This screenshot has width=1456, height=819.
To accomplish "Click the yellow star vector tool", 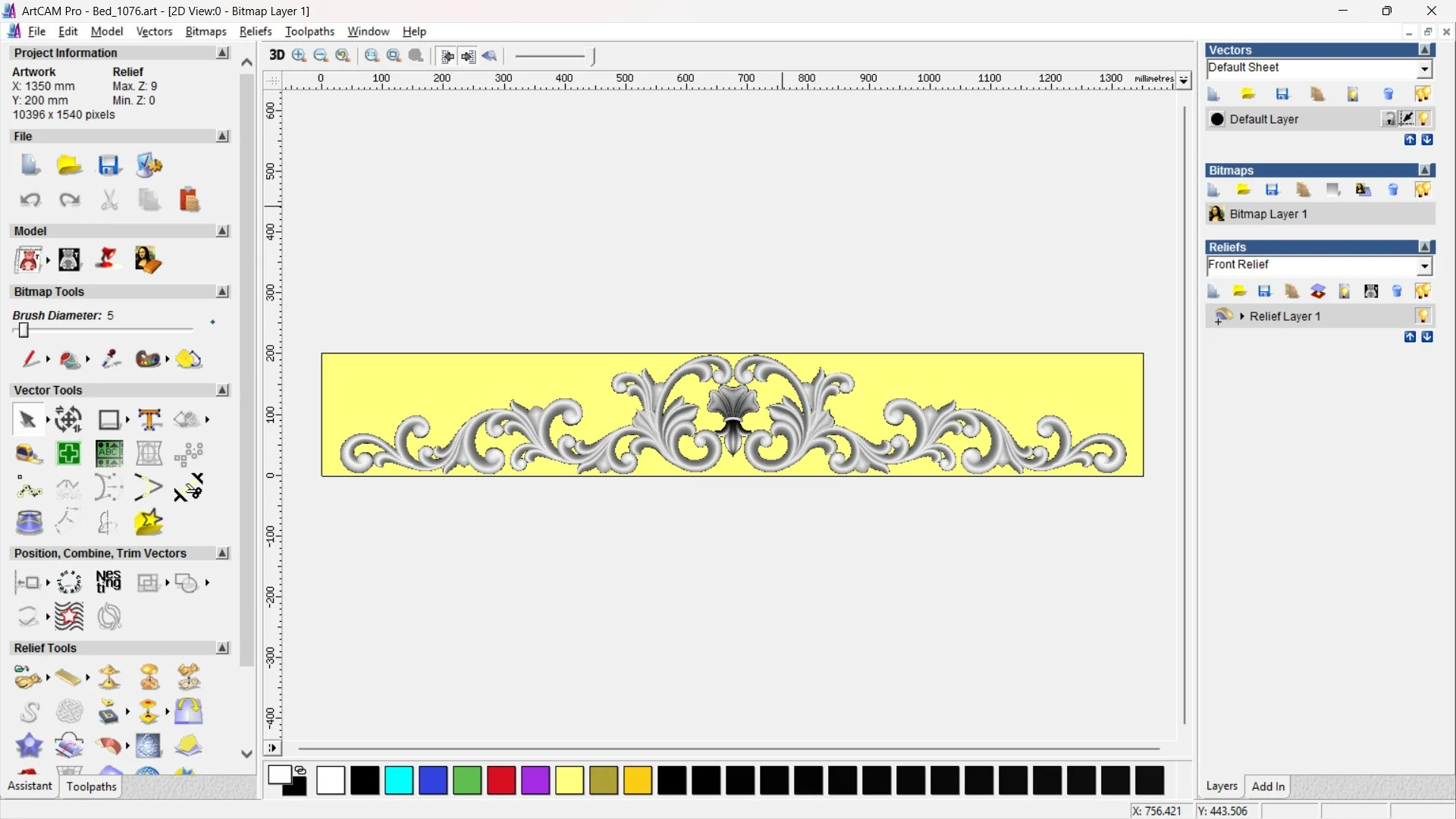I will [x=149, y=522].
